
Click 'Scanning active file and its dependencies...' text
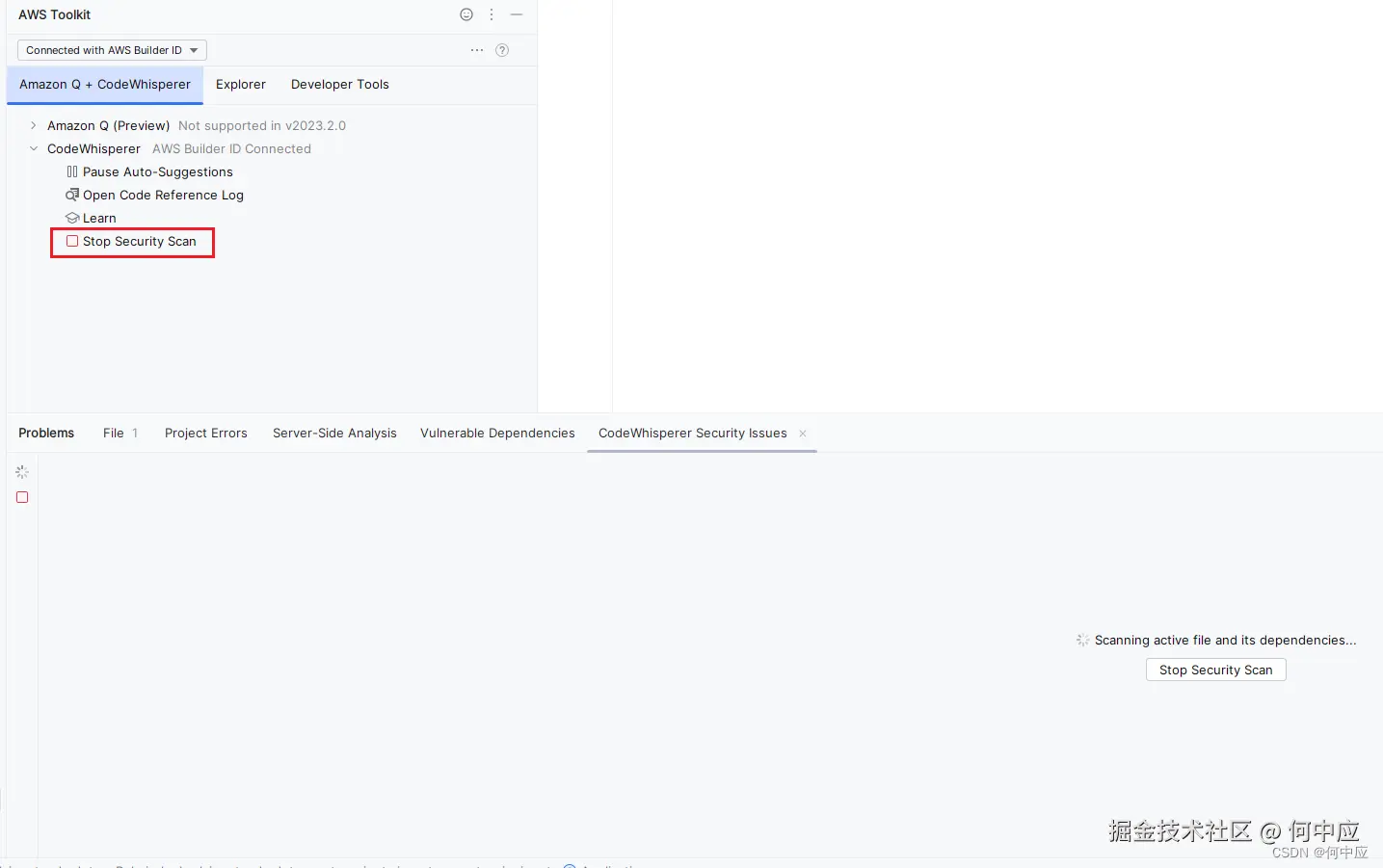click(1225, 640)
